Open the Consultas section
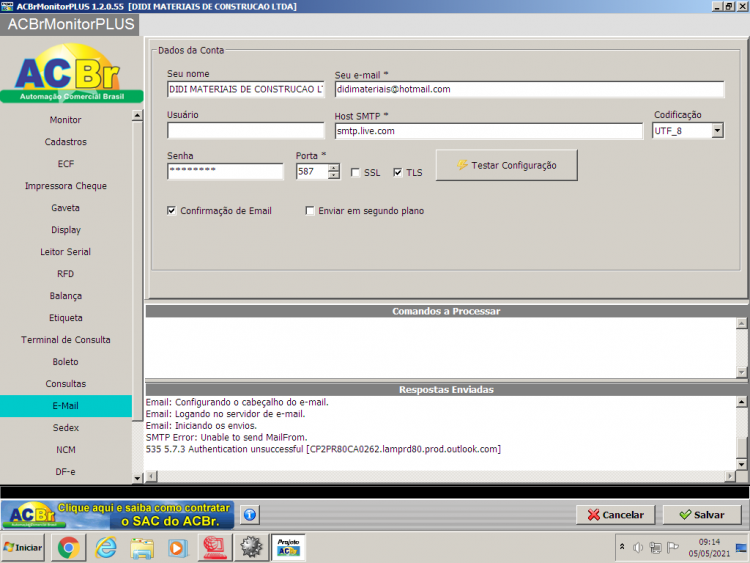Screen dimensions: 750x563 tap(66, 384)
